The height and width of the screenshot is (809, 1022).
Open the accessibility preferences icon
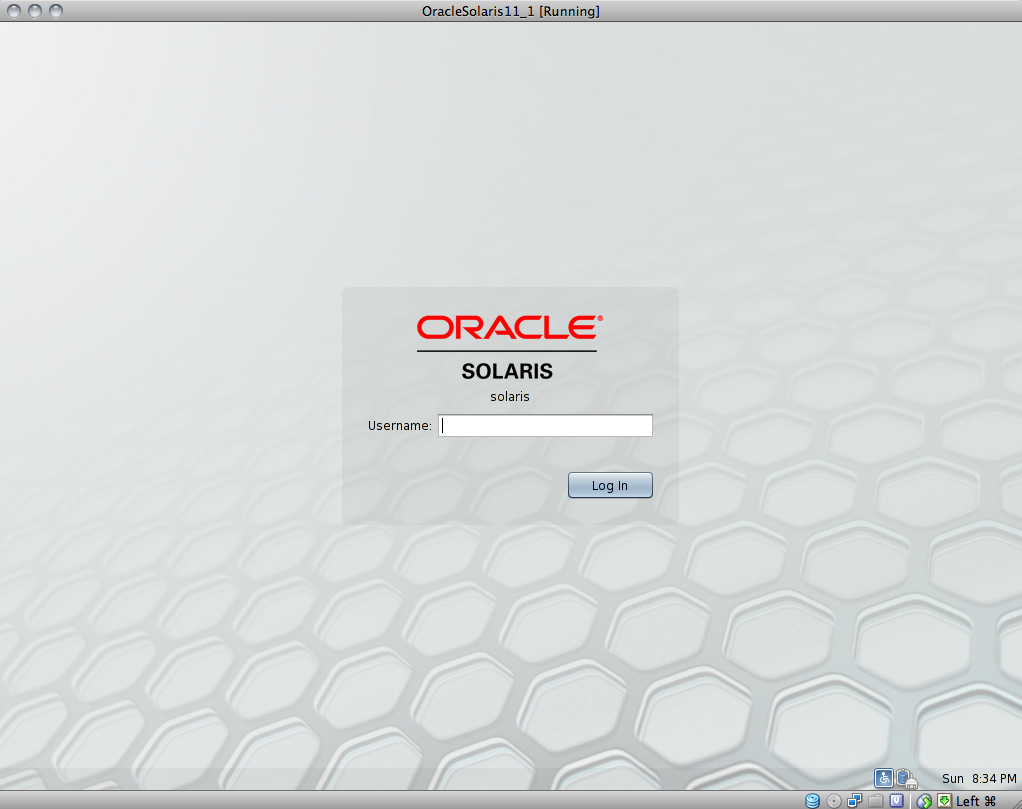(x=884, y=778)
